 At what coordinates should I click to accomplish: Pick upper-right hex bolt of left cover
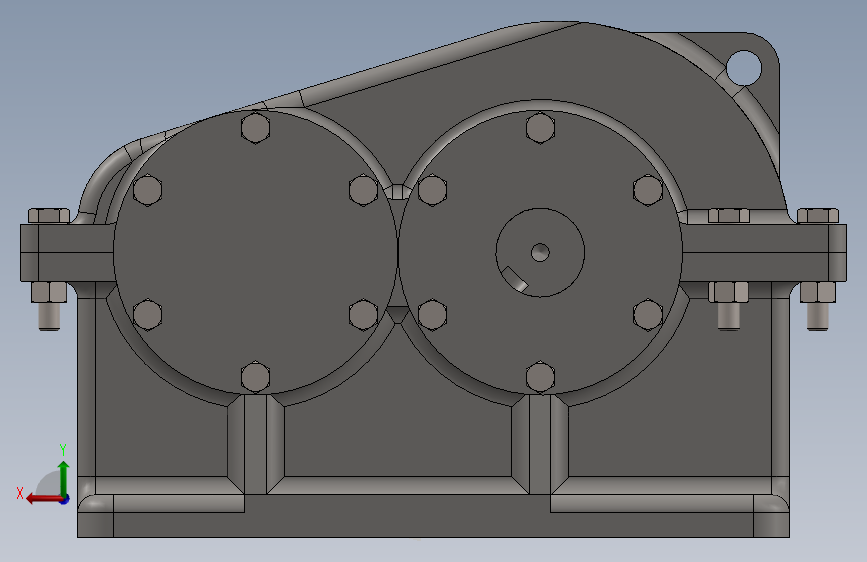[x=363, y=190]
